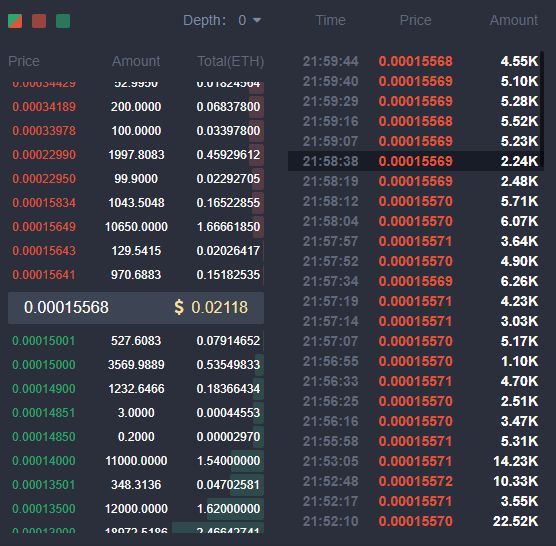Image resolution: width=556 pixels, height=546 pixels.
Task: Select the trade at 21:57:57
Action: point(416,241)
